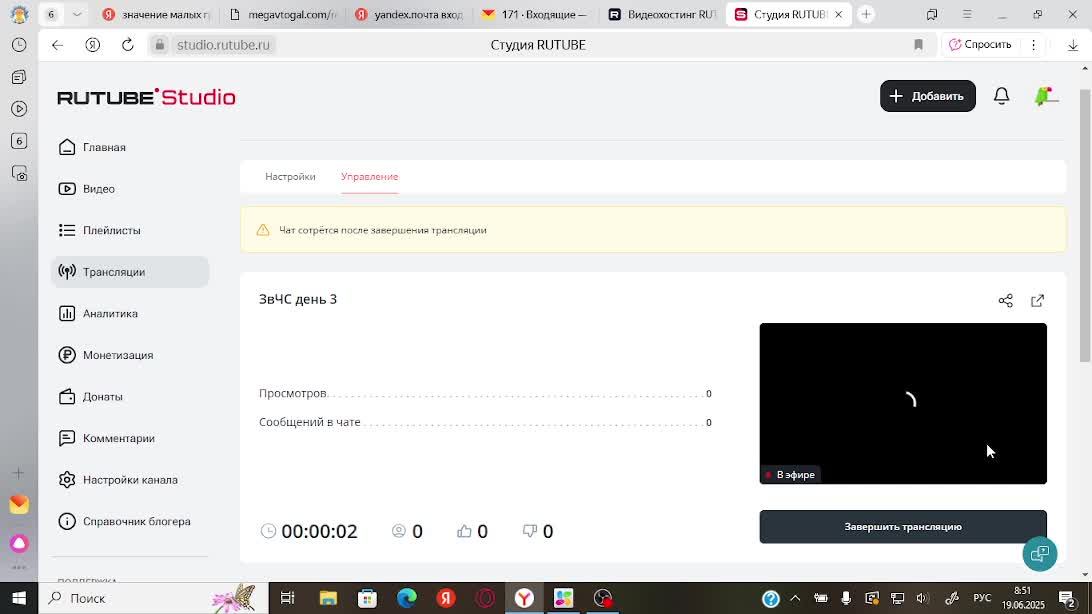This screenshot has width=1092, height=614.
Task: Expand the browser tab list chevron
Action: click(x=77, y=14)
